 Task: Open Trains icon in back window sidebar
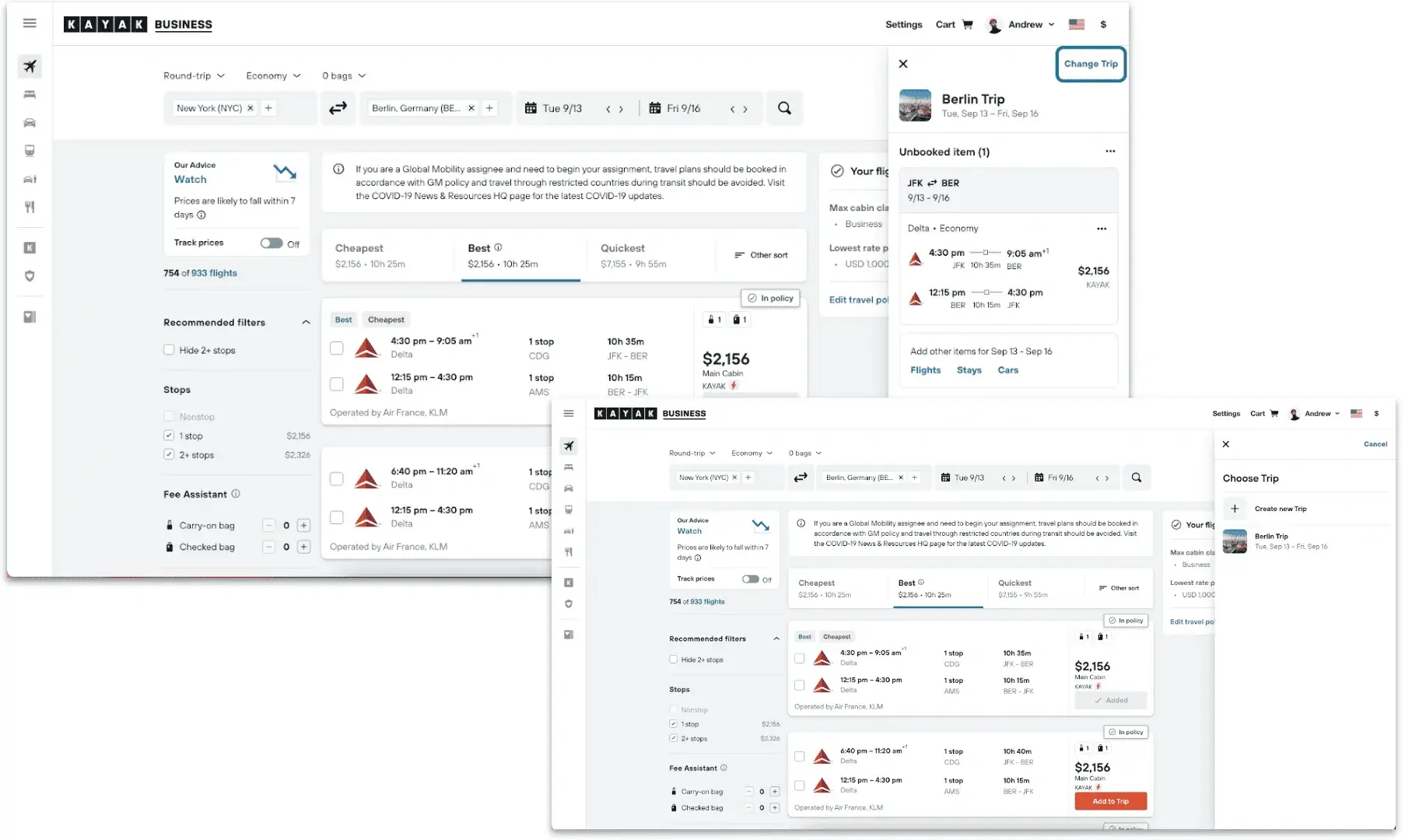pos(30,150)
